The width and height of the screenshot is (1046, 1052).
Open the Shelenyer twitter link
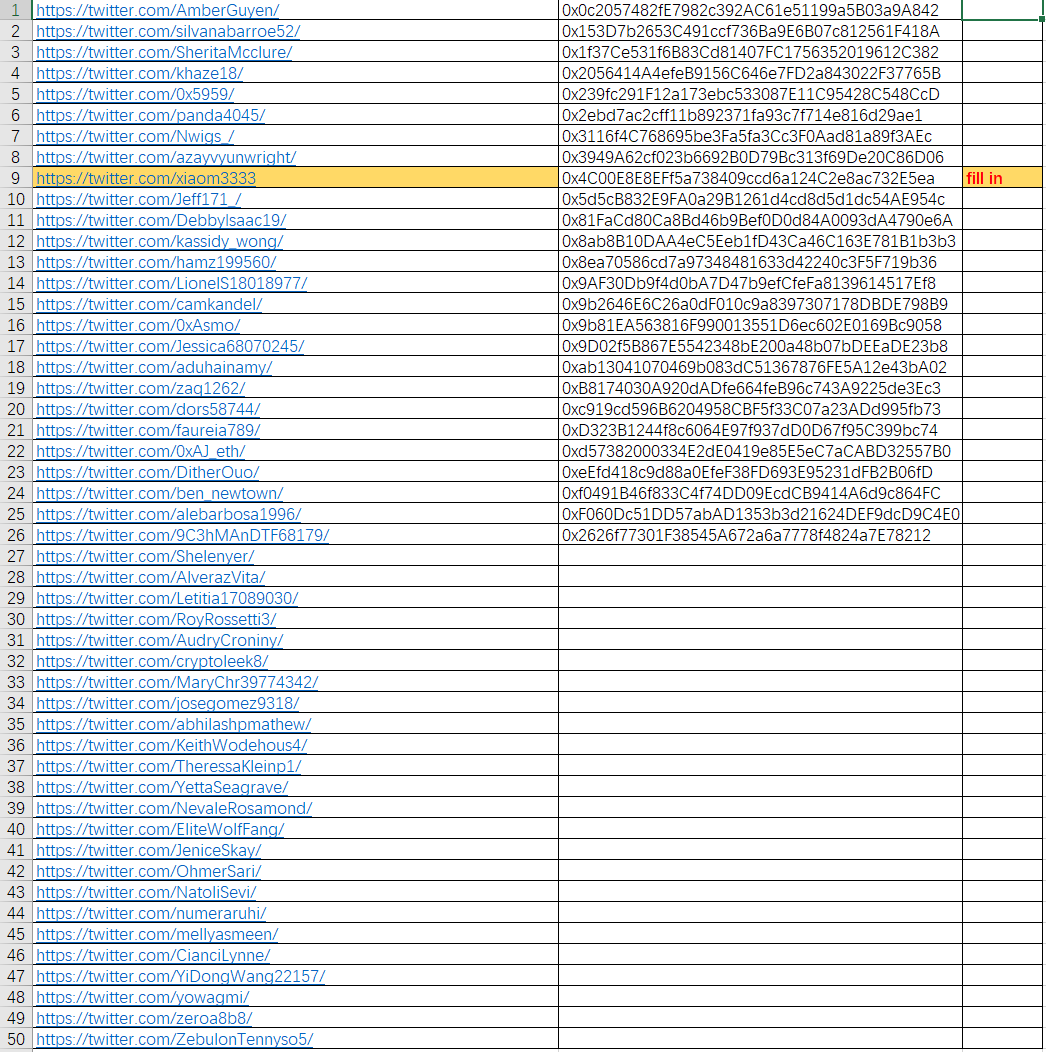coord(146,556)
